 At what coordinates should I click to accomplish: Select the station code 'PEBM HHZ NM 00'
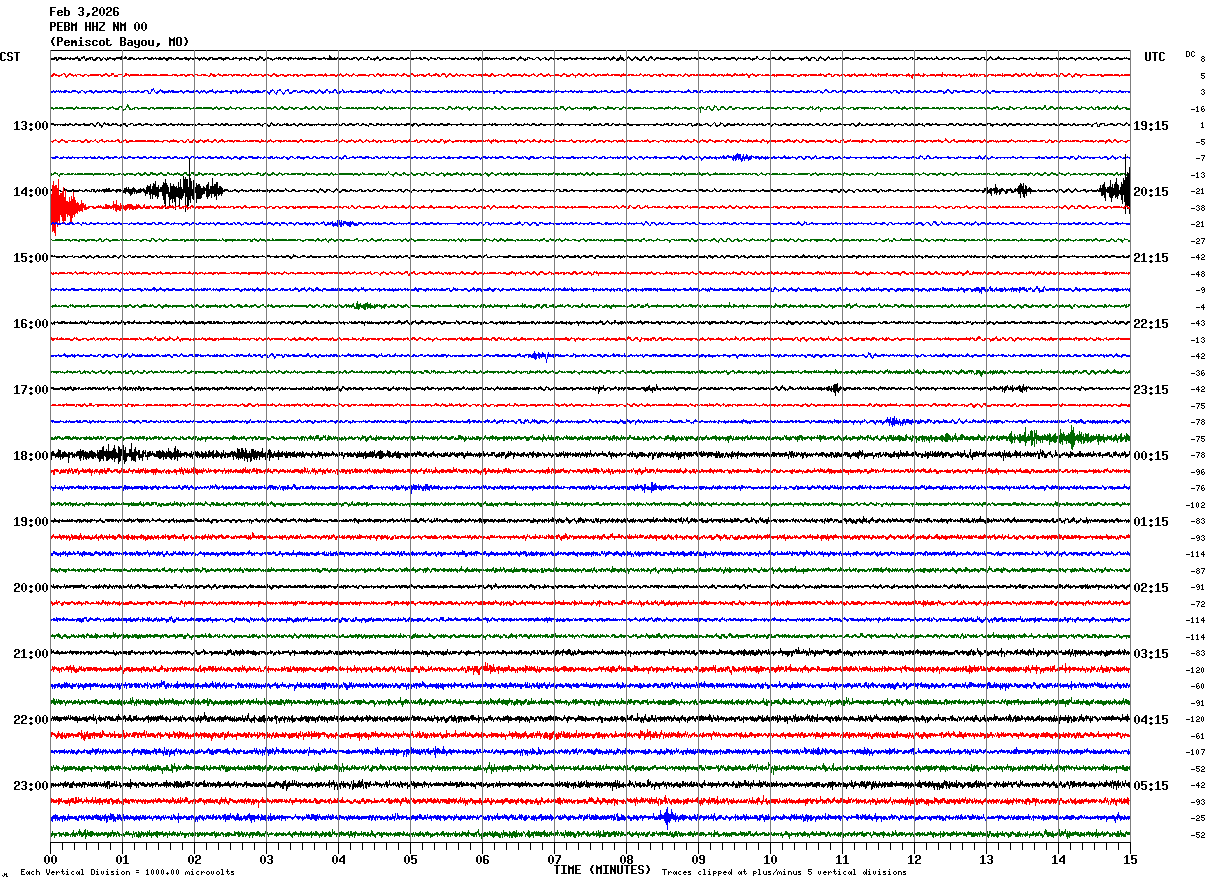coord(98,27)
